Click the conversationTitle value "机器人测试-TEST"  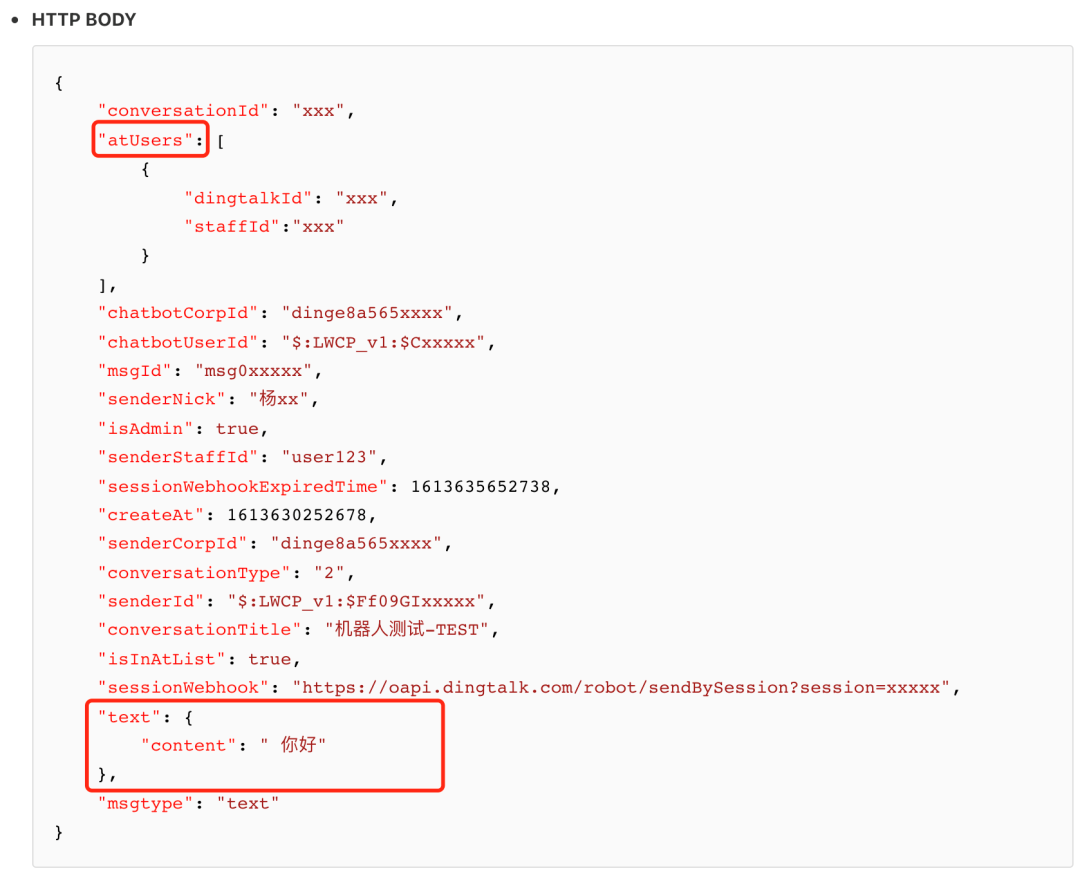406,629
